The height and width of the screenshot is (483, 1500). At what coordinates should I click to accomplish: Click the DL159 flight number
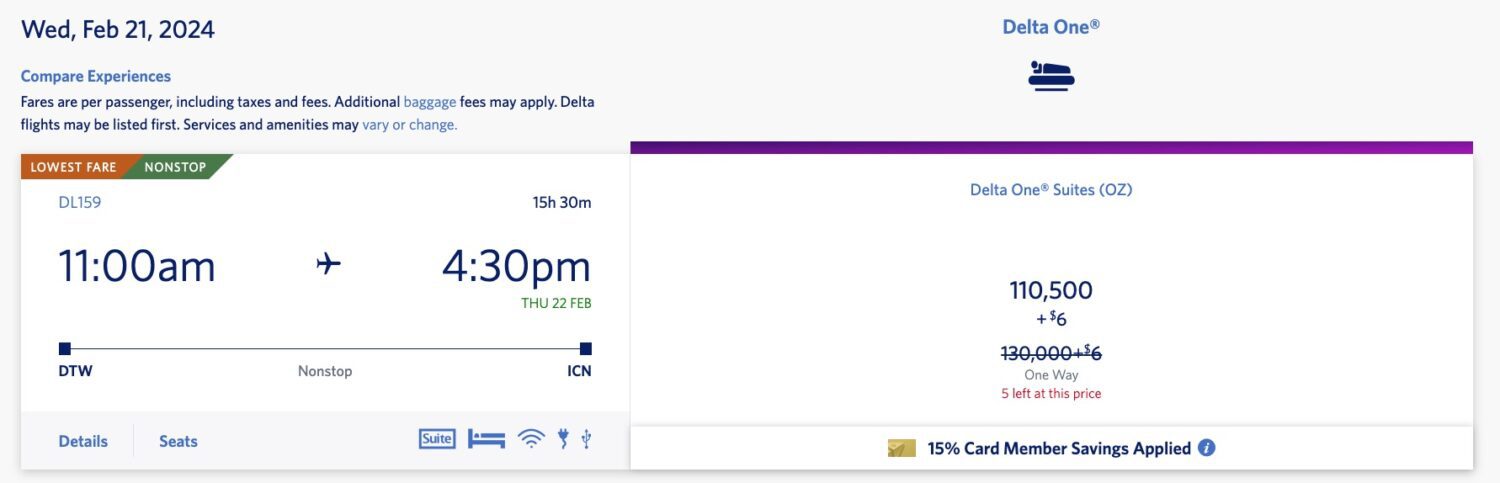[80, 202]
